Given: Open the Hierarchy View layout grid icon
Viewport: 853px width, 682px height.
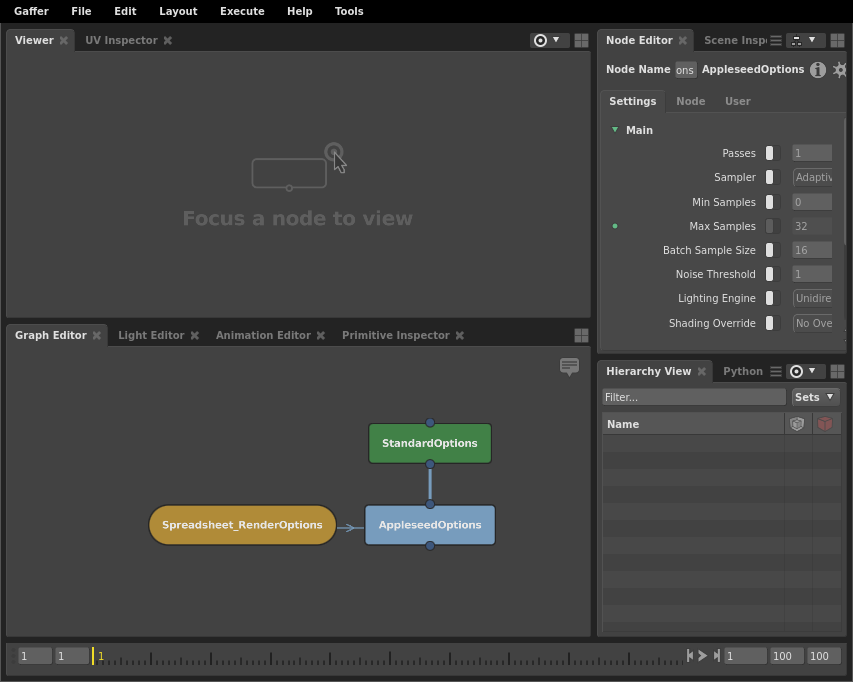Looking at the screenshot, I should click(x=837, y=371).
